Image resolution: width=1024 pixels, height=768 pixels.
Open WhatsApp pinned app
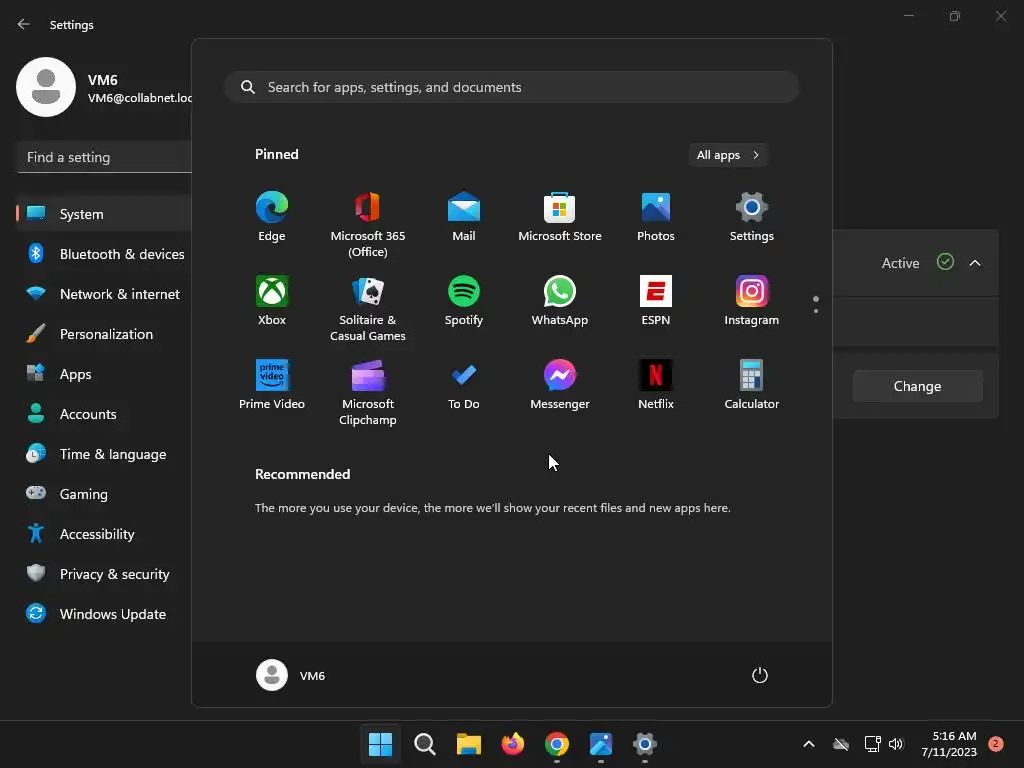pyautogui.click(x=560, y=301)
